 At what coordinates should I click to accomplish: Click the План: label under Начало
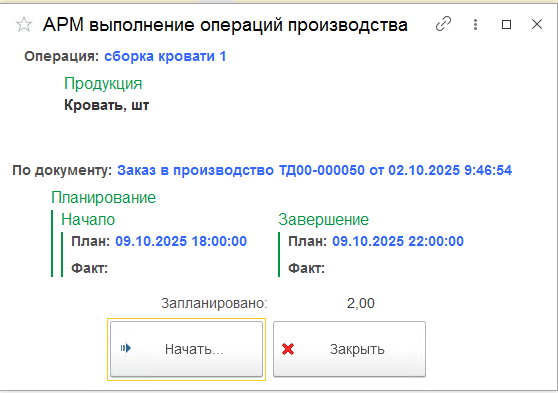click(91, 241)
